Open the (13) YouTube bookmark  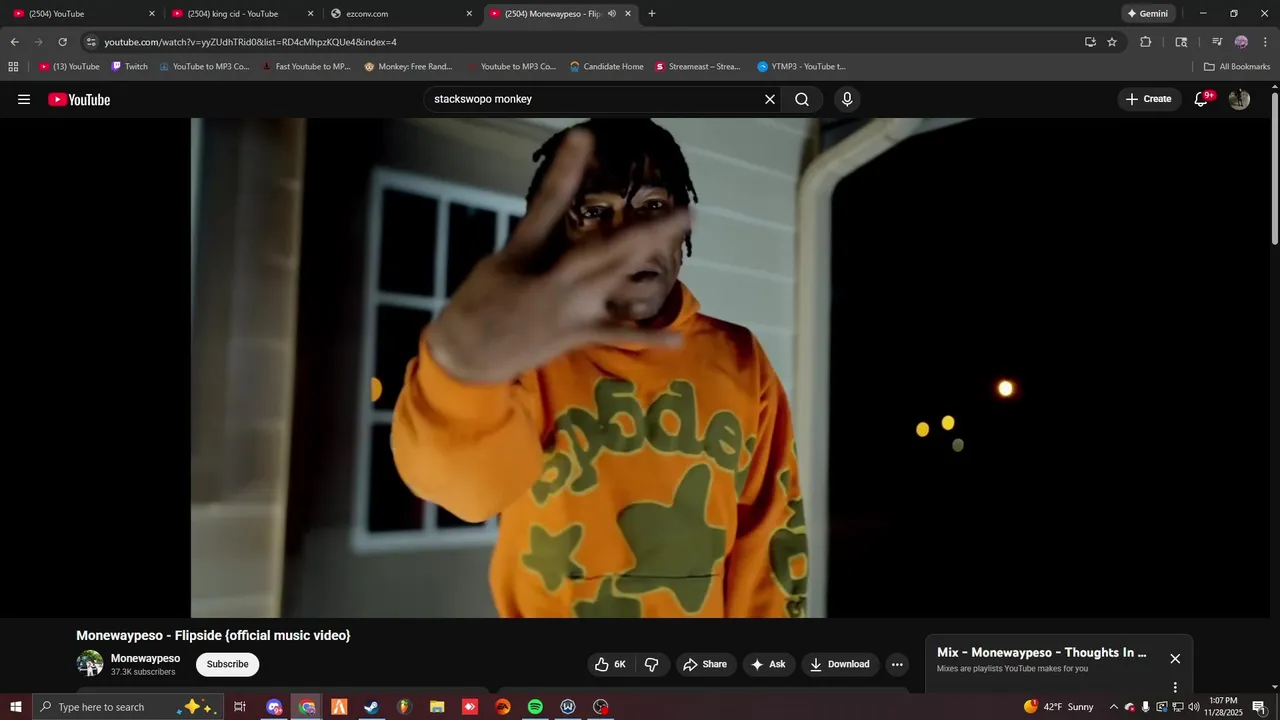click(x=69, y=67)
